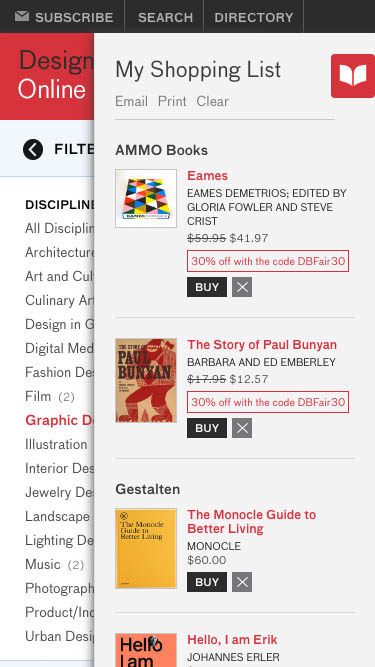Open the Search menu item

click(x=165, y=17)
